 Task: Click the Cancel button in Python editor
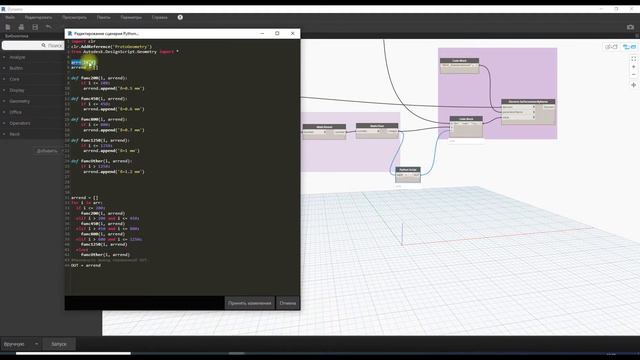tap(288, 303)
